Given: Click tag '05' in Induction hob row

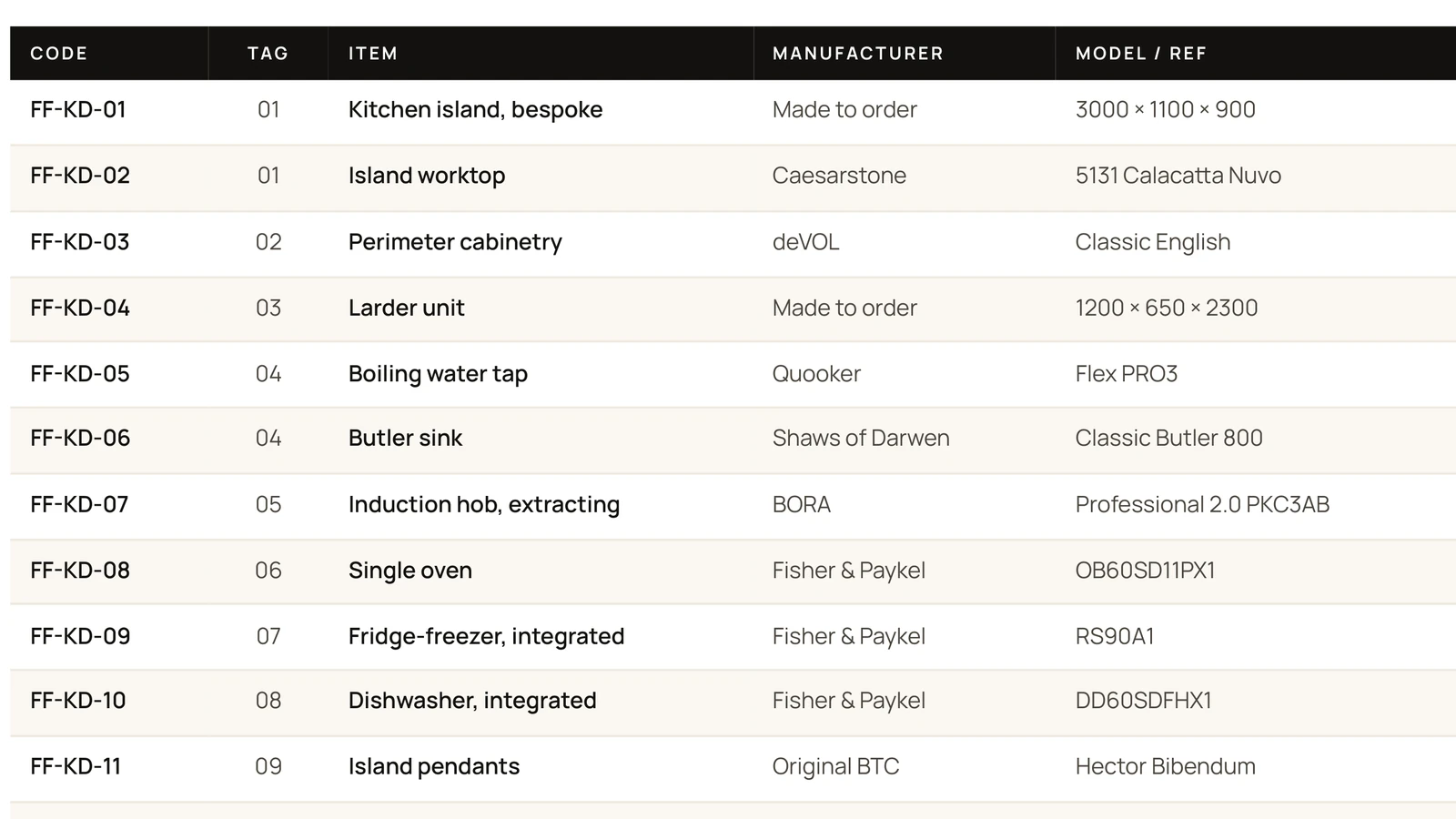Looking at the screenshot, I should (x=268, y=504).
